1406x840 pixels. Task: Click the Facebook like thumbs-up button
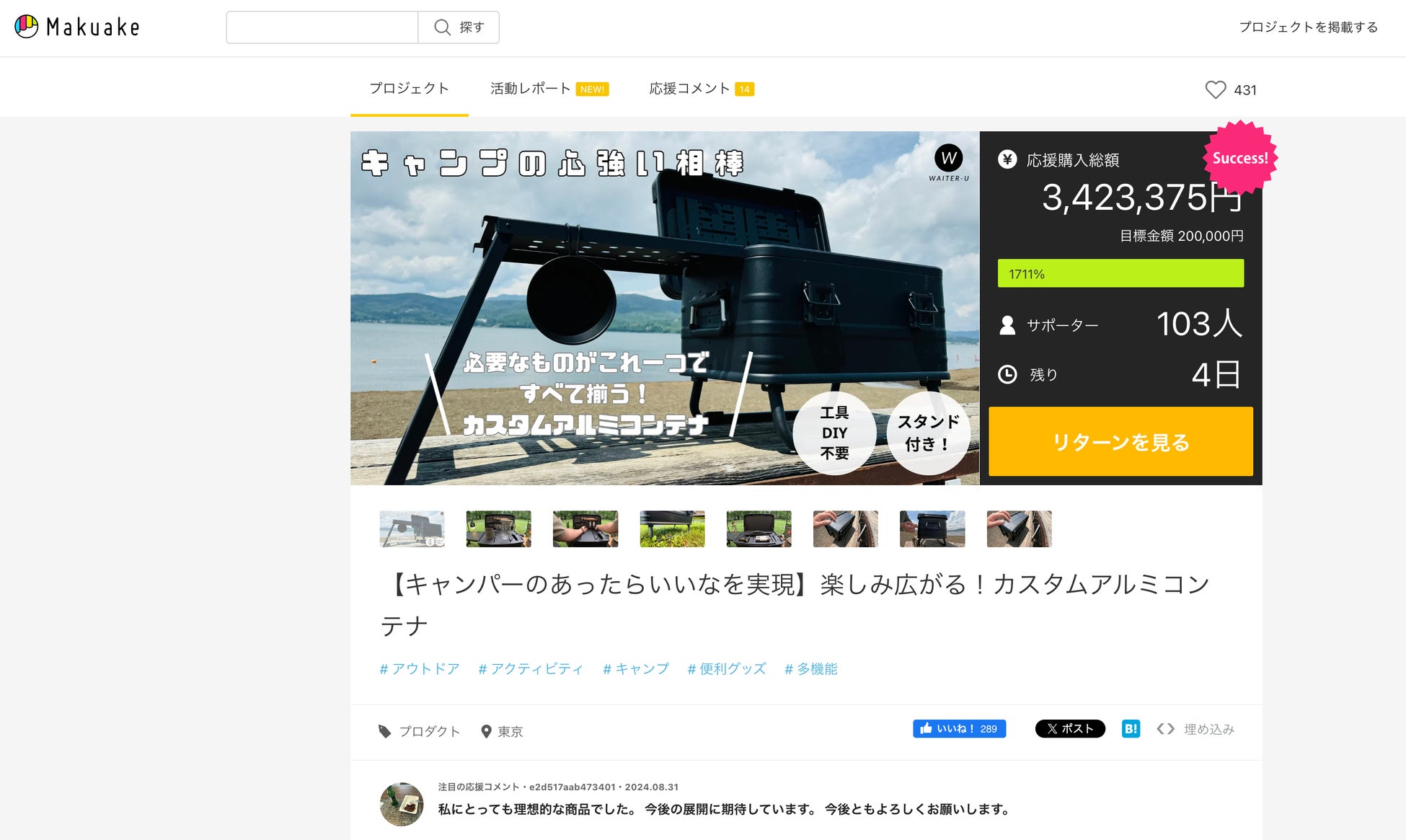coord(959,729)
